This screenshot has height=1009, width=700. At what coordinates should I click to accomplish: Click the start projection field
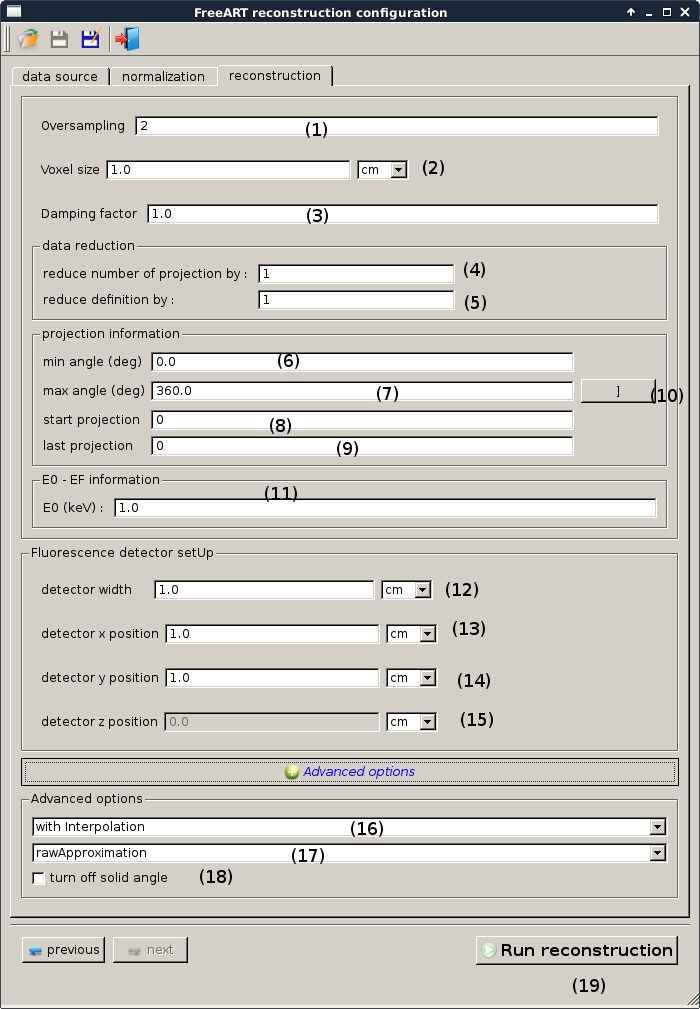pyautogui.click(x=362, y=420)
